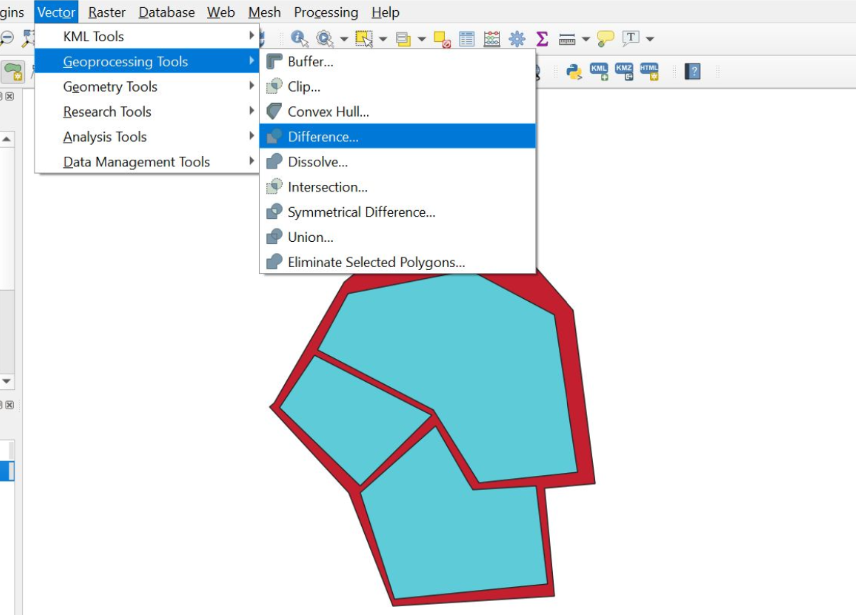Open the Python console icon
Screen dimensions: 856x615
point(574,71)
